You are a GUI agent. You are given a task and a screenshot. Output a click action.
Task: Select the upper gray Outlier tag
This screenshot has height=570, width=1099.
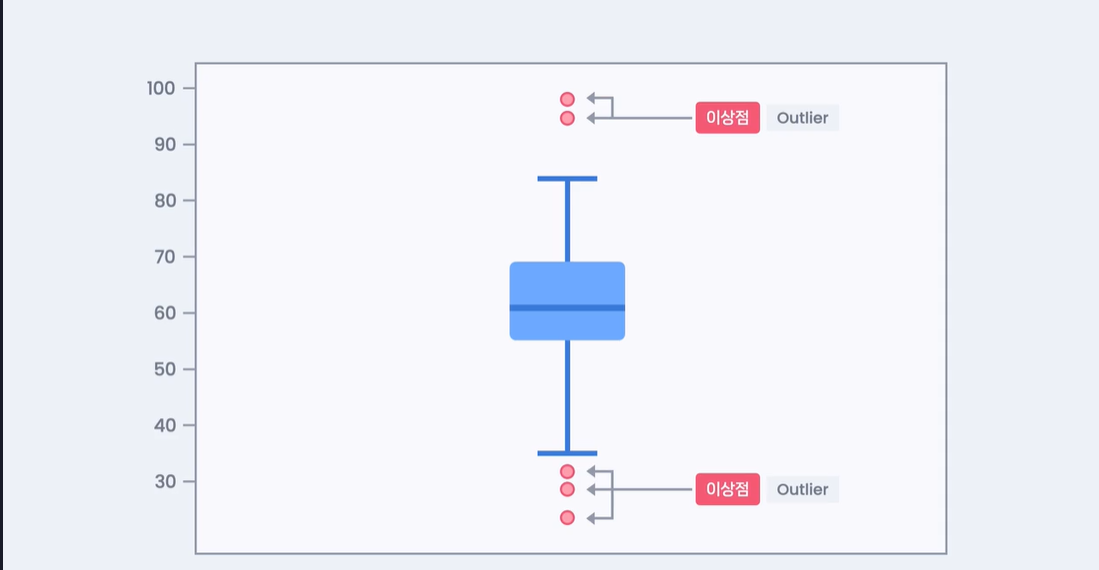pos(803,118)
